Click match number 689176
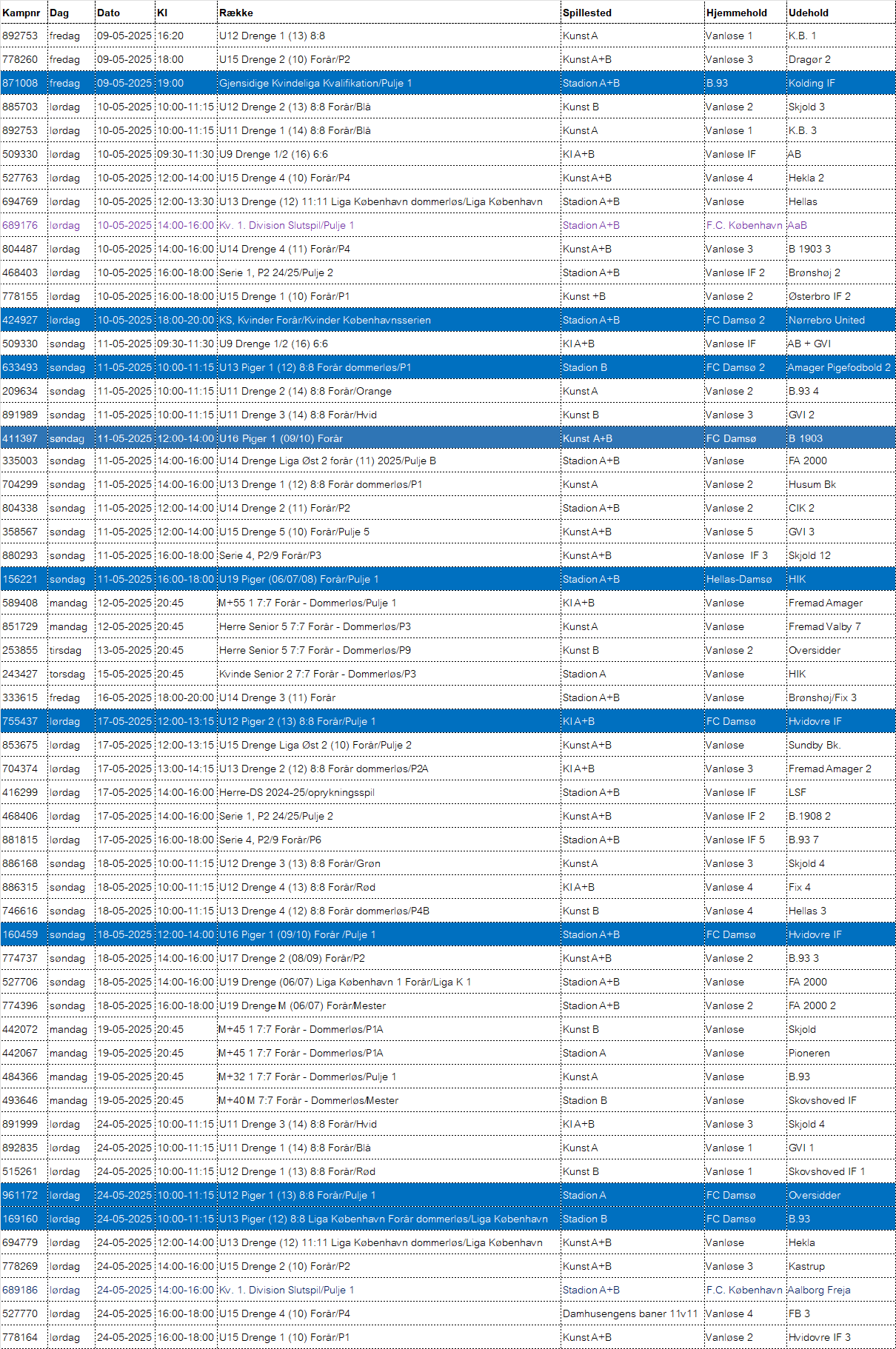The image size is (896, 1349). pos(20,225)
